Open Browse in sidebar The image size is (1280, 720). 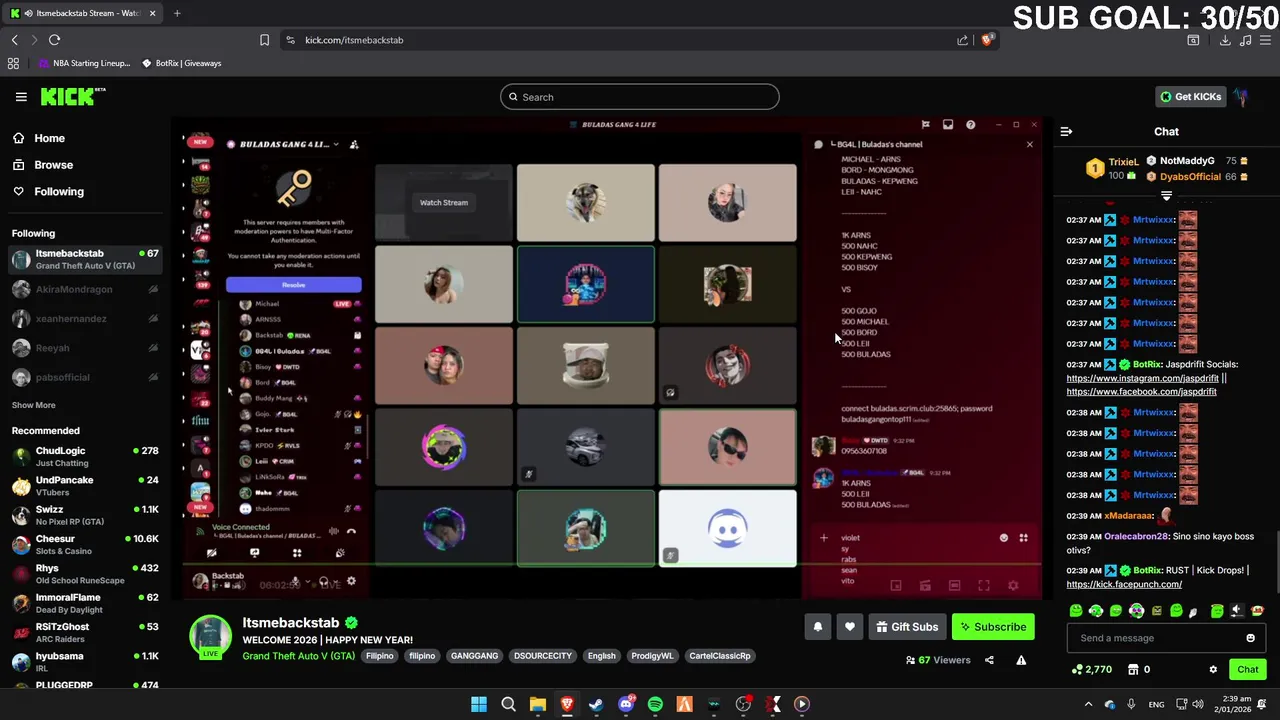click(x=44, y=165)
